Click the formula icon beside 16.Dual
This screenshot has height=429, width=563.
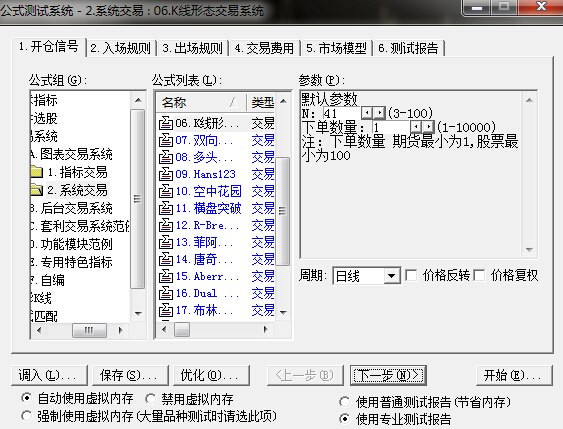[166, 293]
